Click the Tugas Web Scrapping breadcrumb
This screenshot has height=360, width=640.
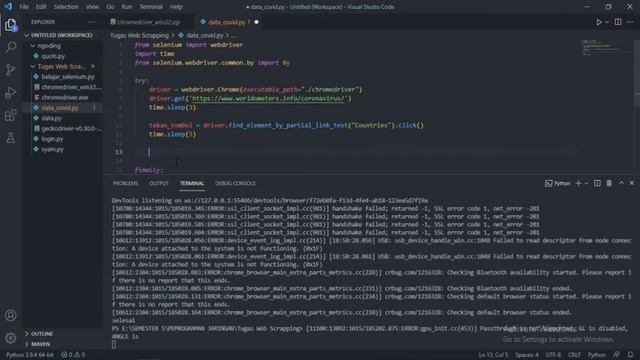pyautogui.click(x=139, y=36)
